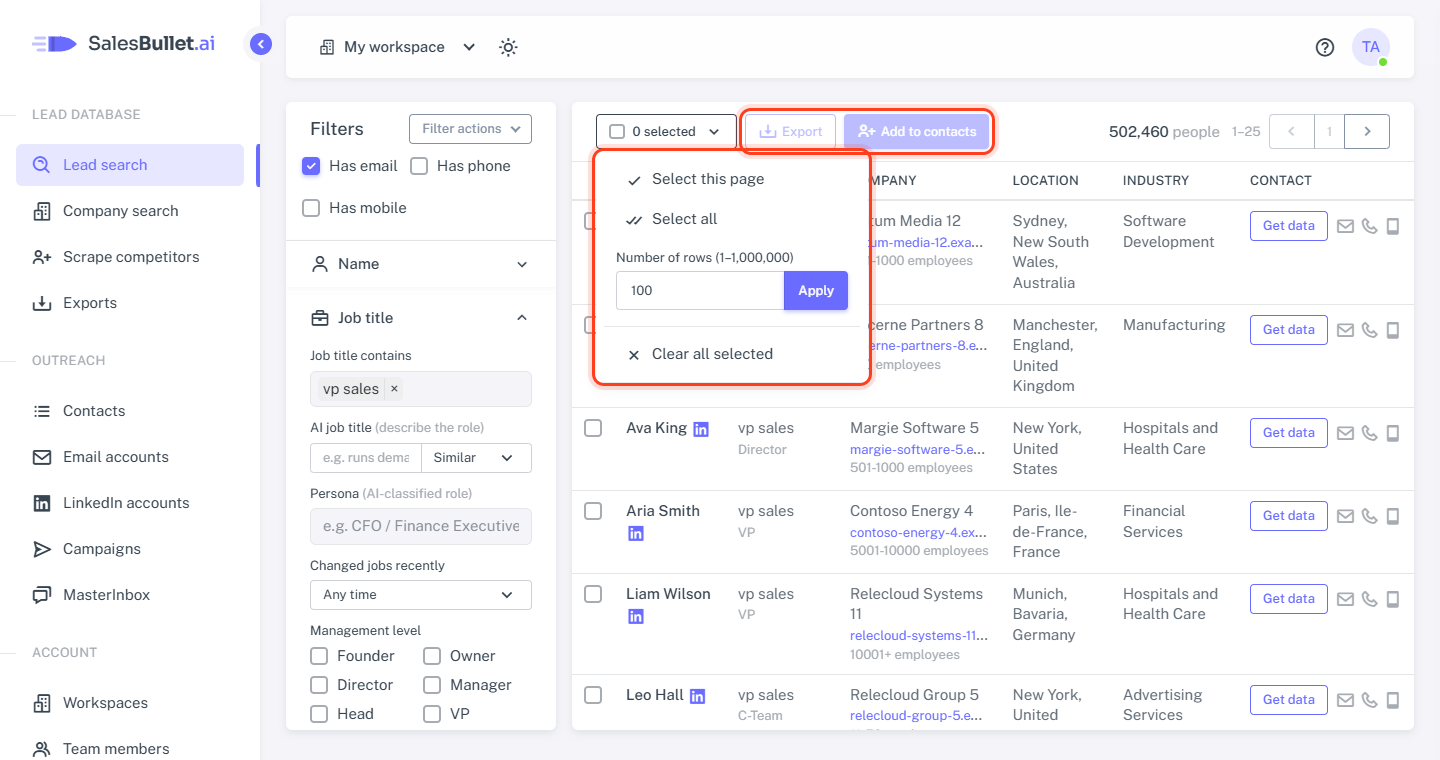Click Aria Smith's LinkedIn icon
This screenshot has width=1440, height=760.
tap(635, 534)
